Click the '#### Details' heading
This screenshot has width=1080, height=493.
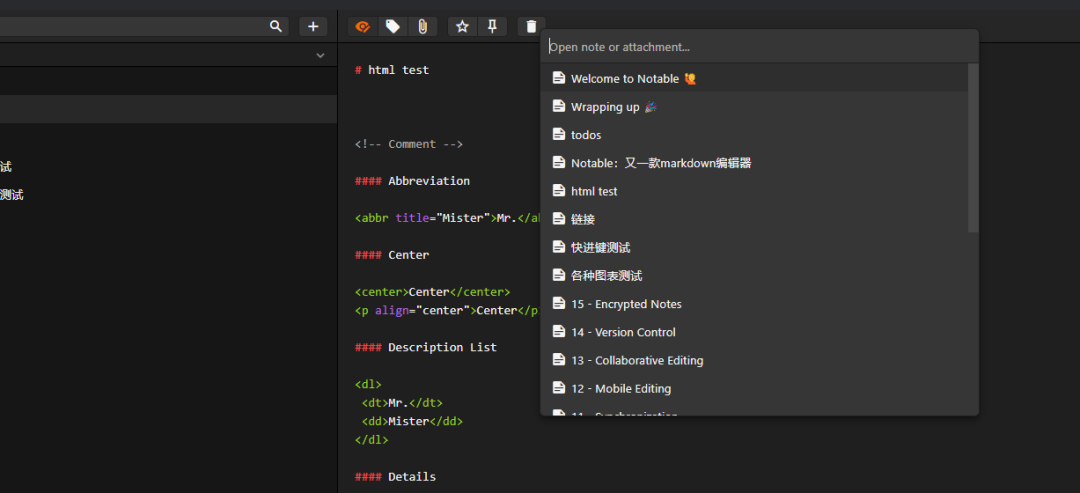(x=395, y=476)
